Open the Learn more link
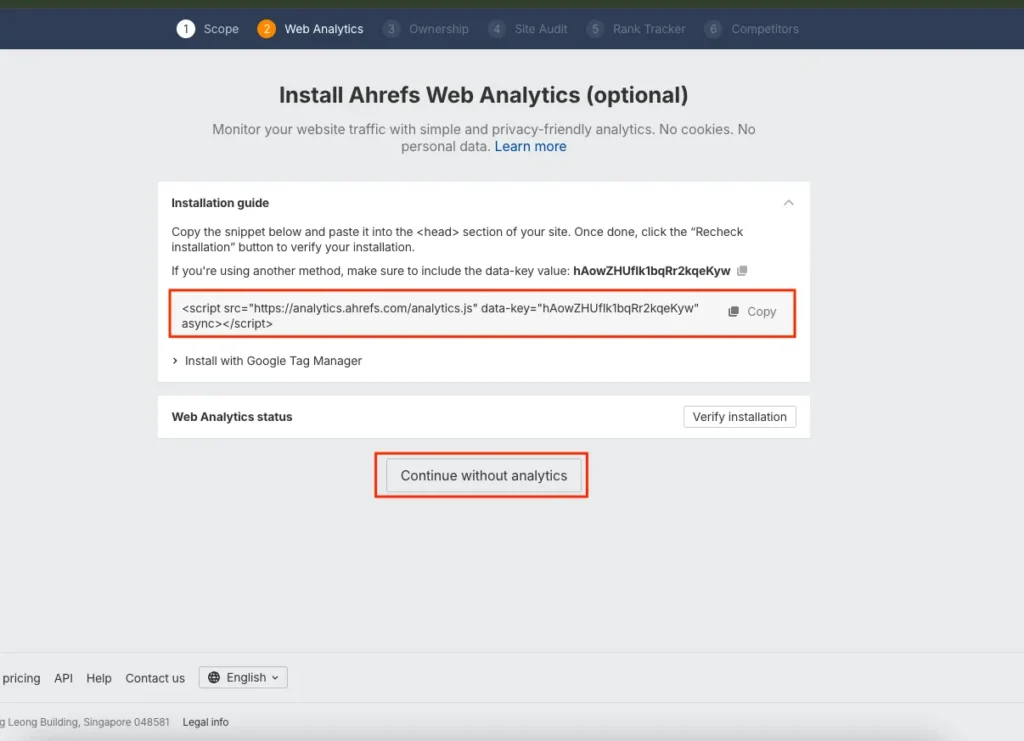 530,146
